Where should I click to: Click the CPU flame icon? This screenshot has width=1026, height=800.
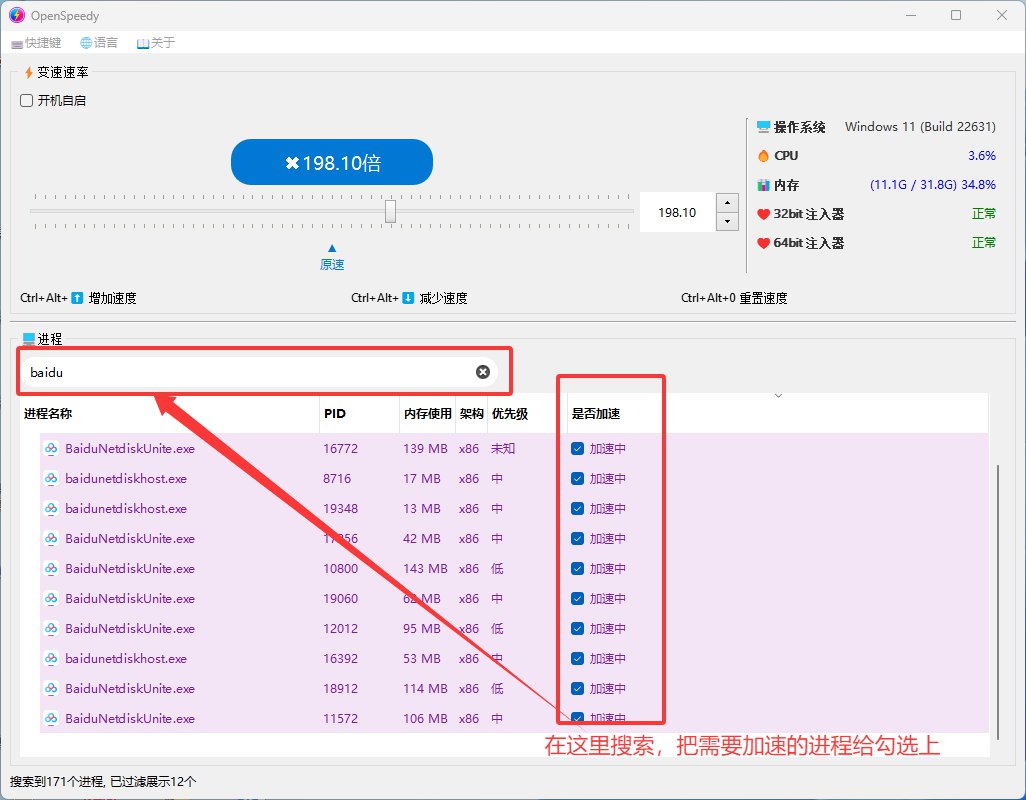pyautogui.click(x=764, y=156)
